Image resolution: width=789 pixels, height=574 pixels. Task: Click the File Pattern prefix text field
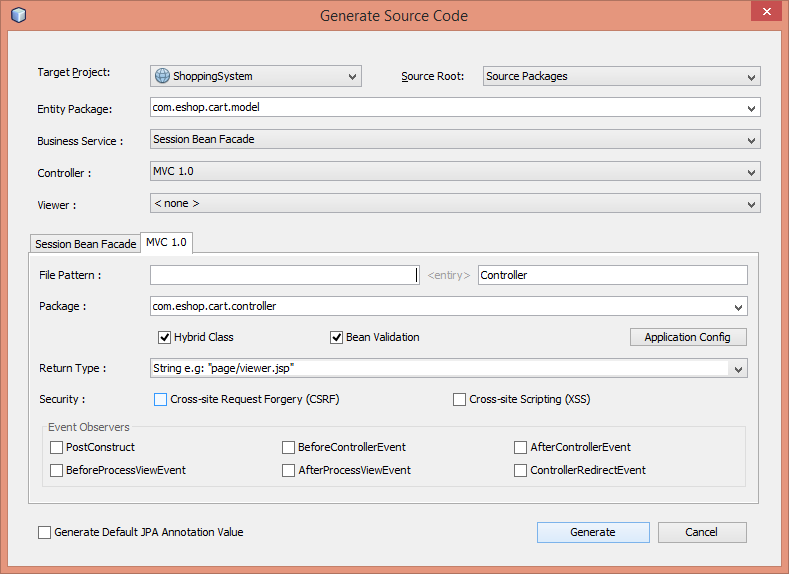[283, 275]
